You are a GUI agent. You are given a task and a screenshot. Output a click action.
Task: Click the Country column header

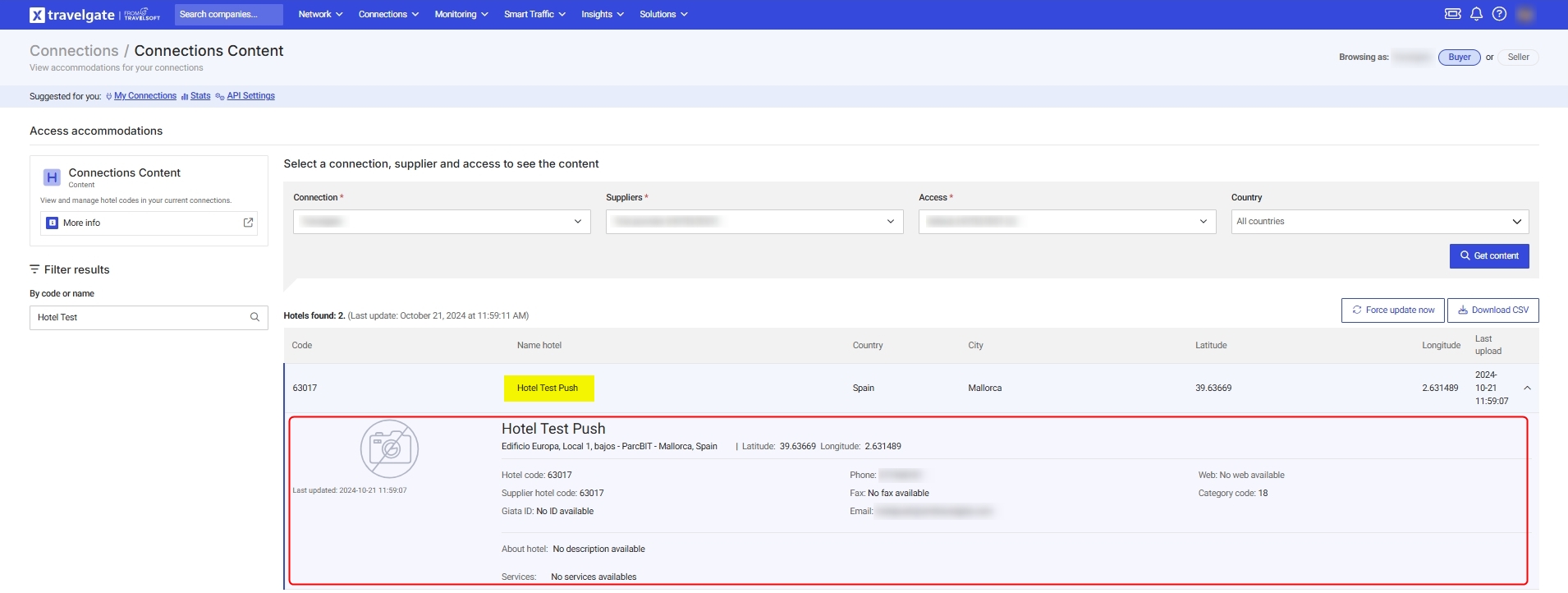point(868,346)
